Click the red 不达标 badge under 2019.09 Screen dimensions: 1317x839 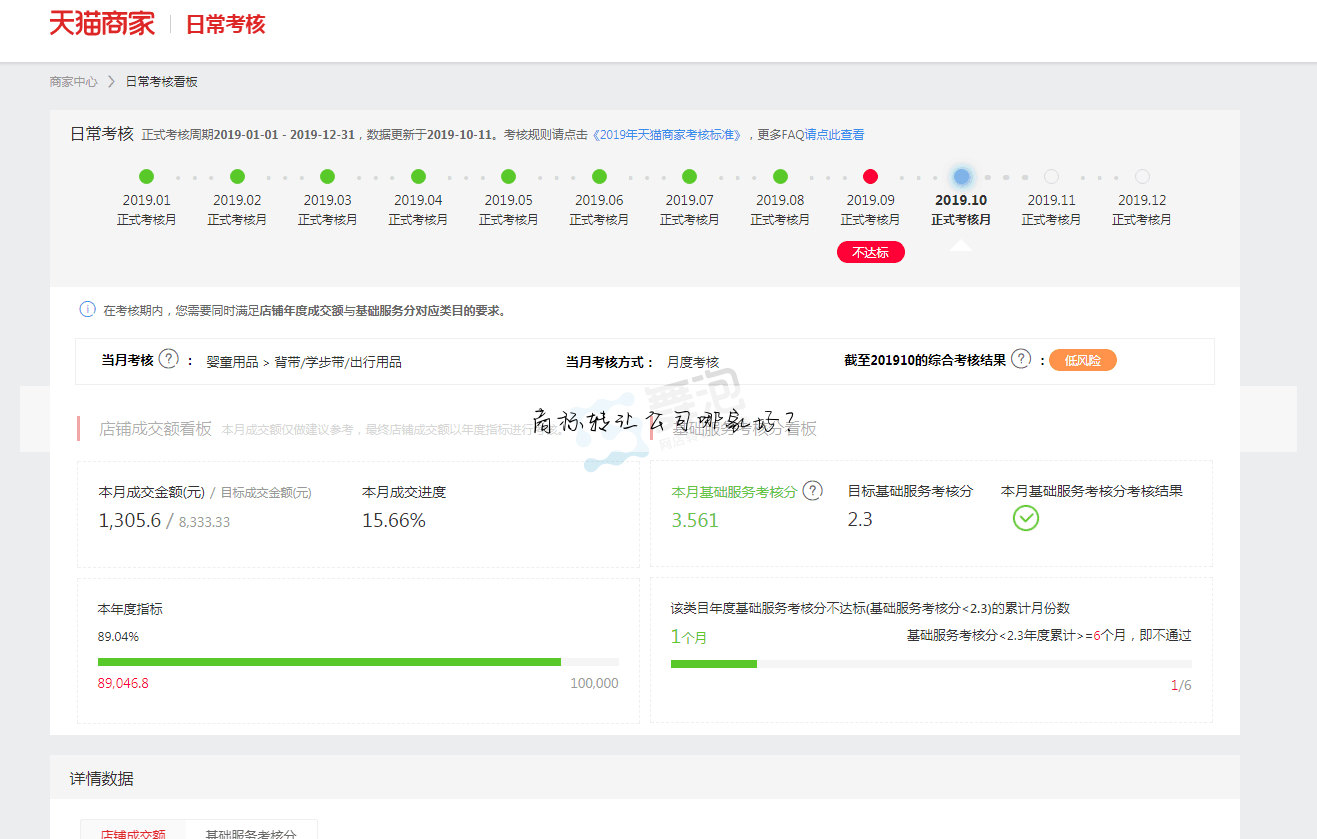(870, 252)
